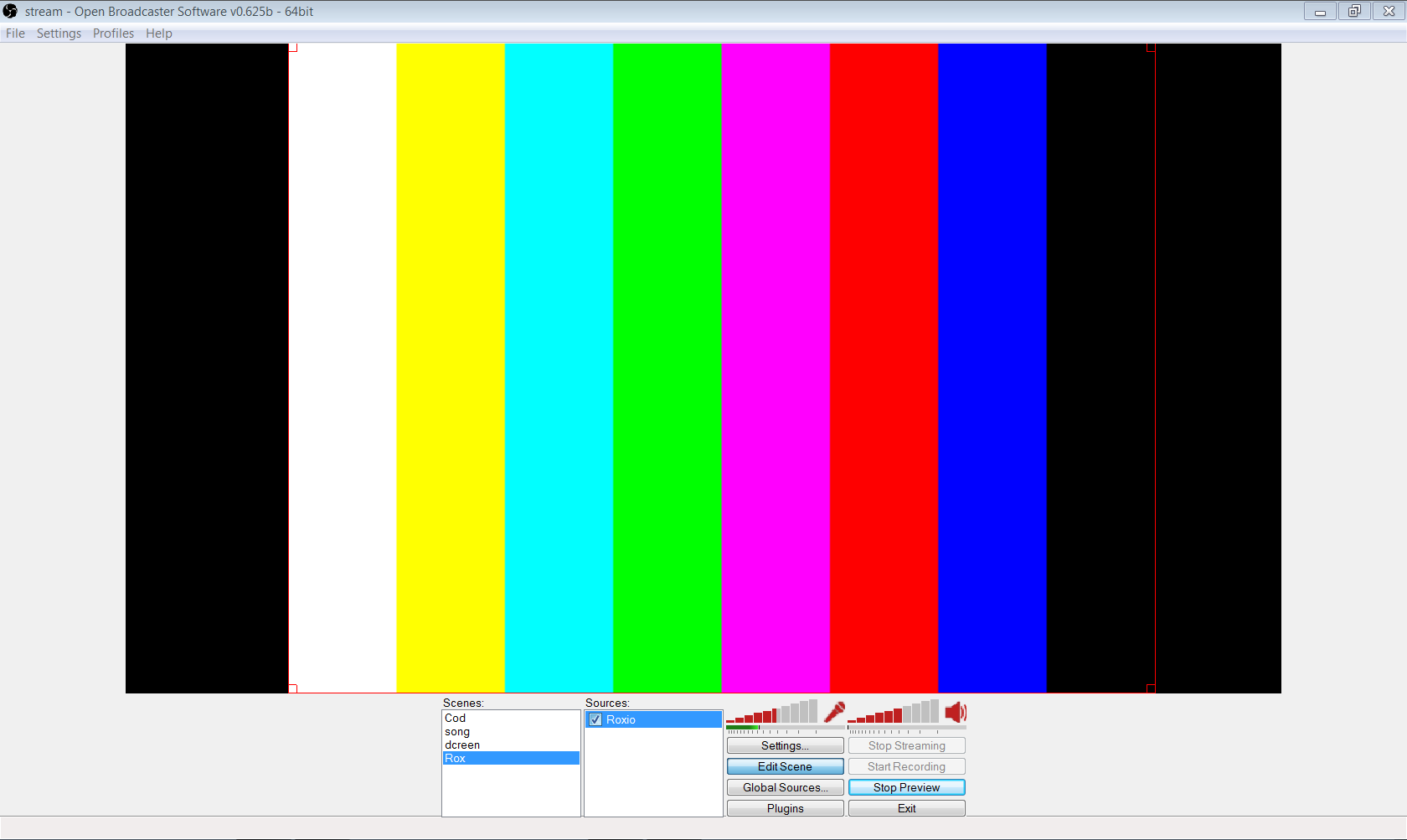Click the bottom-left source resize handle

(293, 688)
